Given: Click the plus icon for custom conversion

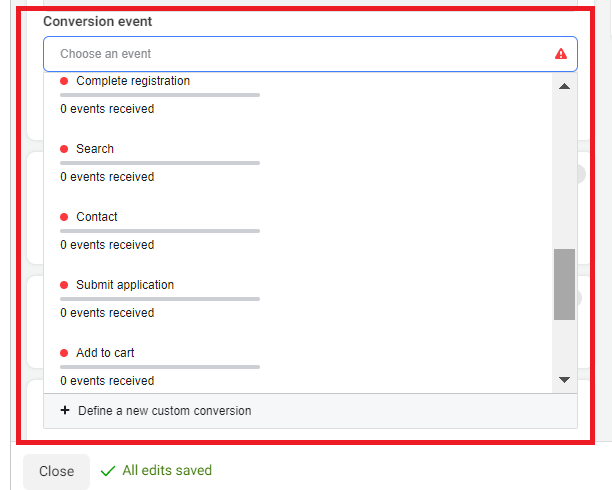Looking at the screenshot, I should [x=65, y=410].
